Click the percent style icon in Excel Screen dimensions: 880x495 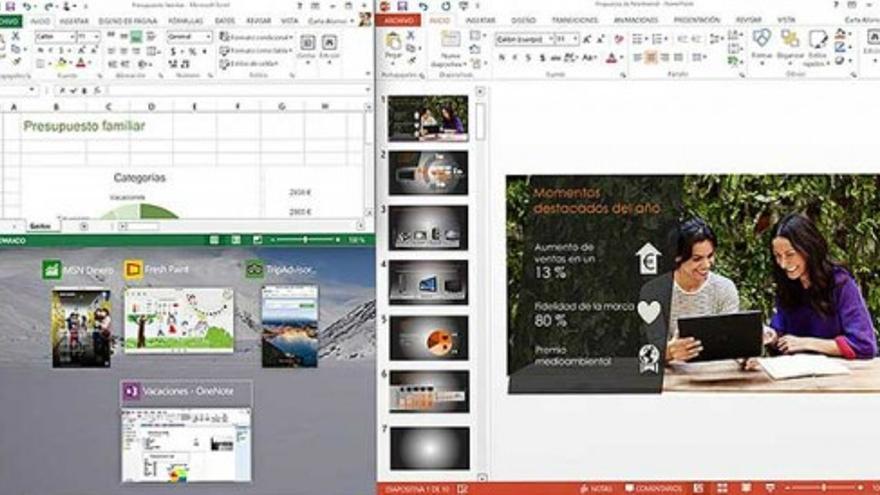coord(192,52)
